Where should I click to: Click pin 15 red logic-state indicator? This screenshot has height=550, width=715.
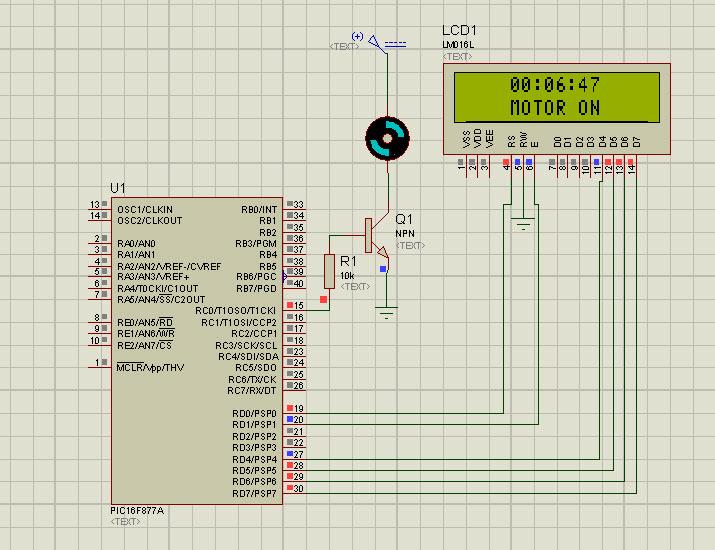[x=290, y=305]
